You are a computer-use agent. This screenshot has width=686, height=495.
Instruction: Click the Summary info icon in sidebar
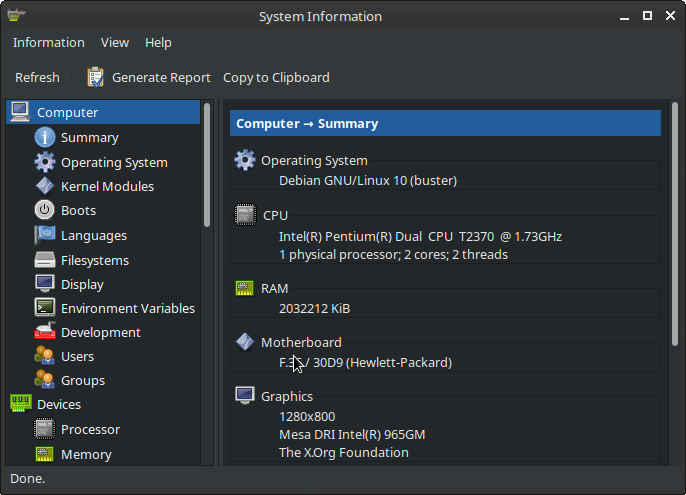pyautogui.click(x=44, y=138)
